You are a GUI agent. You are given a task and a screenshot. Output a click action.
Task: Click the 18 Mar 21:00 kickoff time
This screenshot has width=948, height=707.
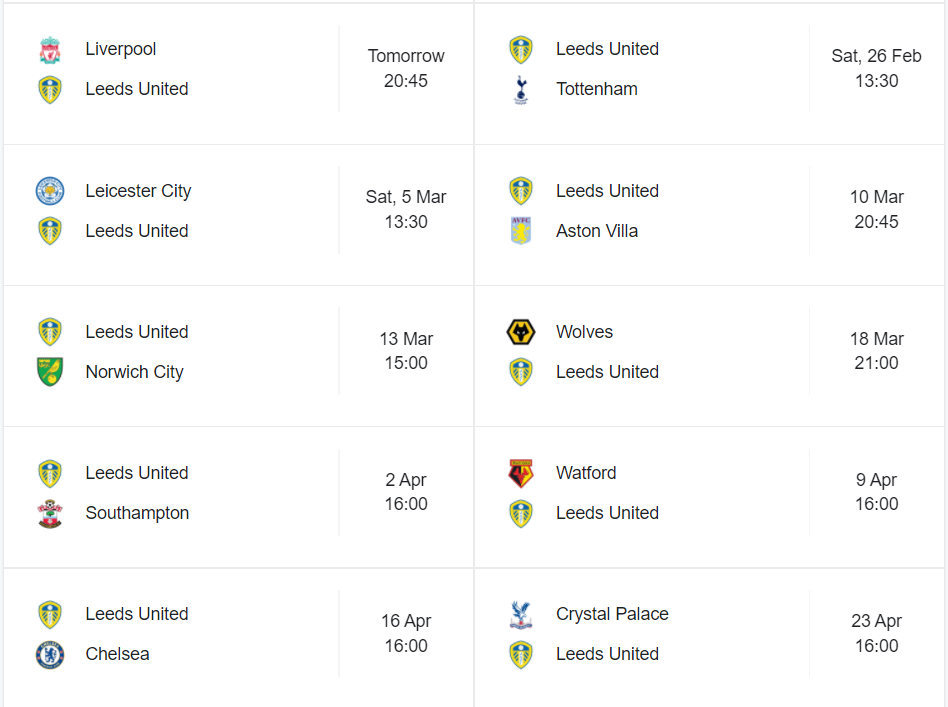point(876,351)
